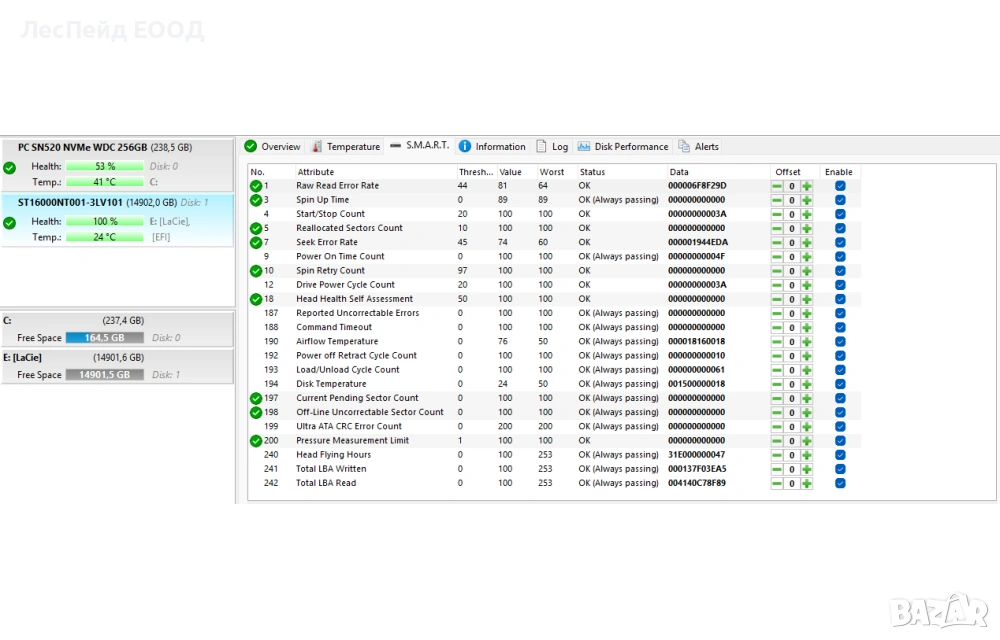Viewport: 1000px width, 640px height.
Task: Click the Alerts tab icon
Action: pyautogui.click(x=685, y=147)
